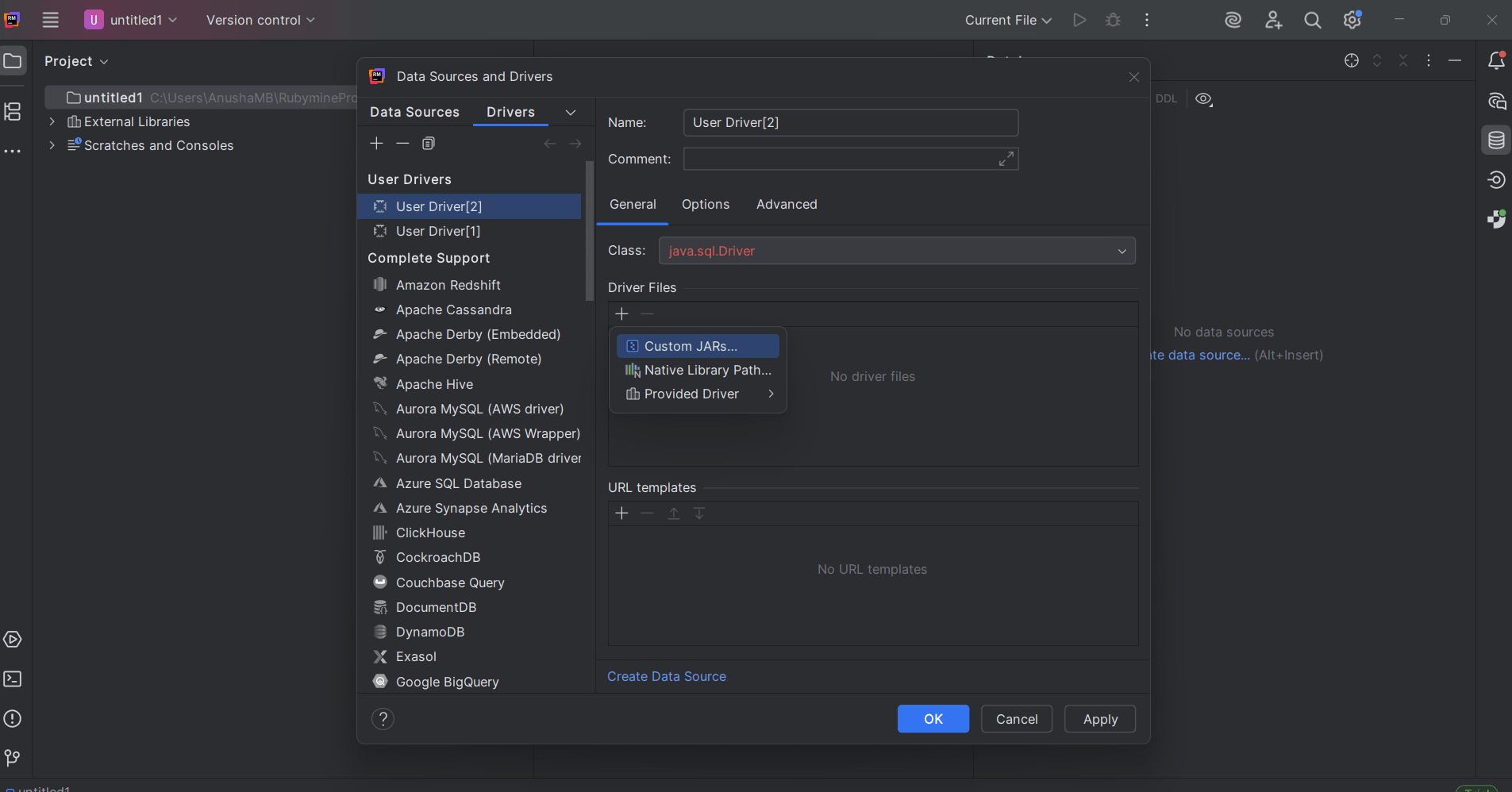
Task: Click the Debug icon in the title bar
Action: click(1113, 20)
